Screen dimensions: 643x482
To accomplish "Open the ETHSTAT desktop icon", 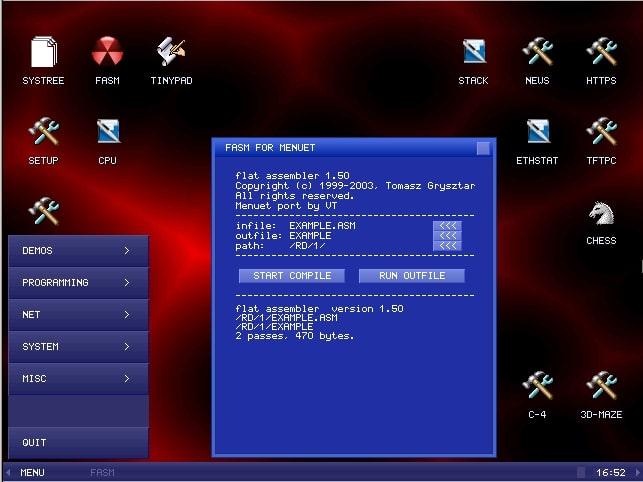I will point(537,133).
